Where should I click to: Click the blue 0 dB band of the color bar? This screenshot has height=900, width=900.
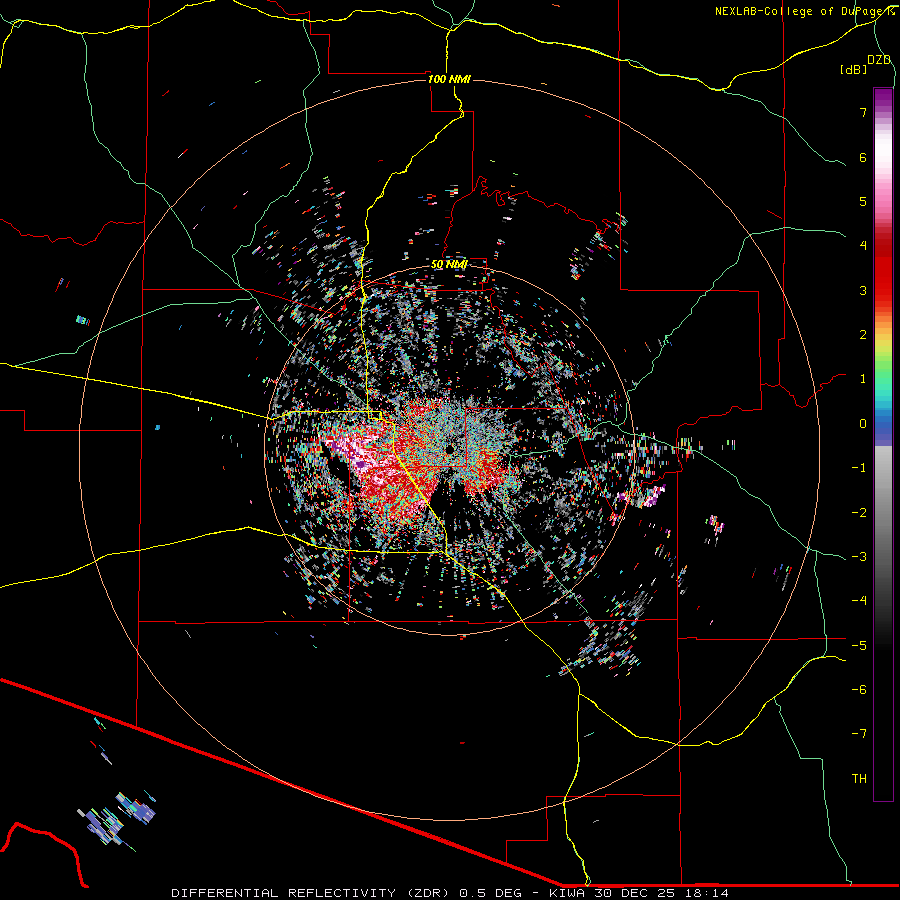click(x=883, y=425)
